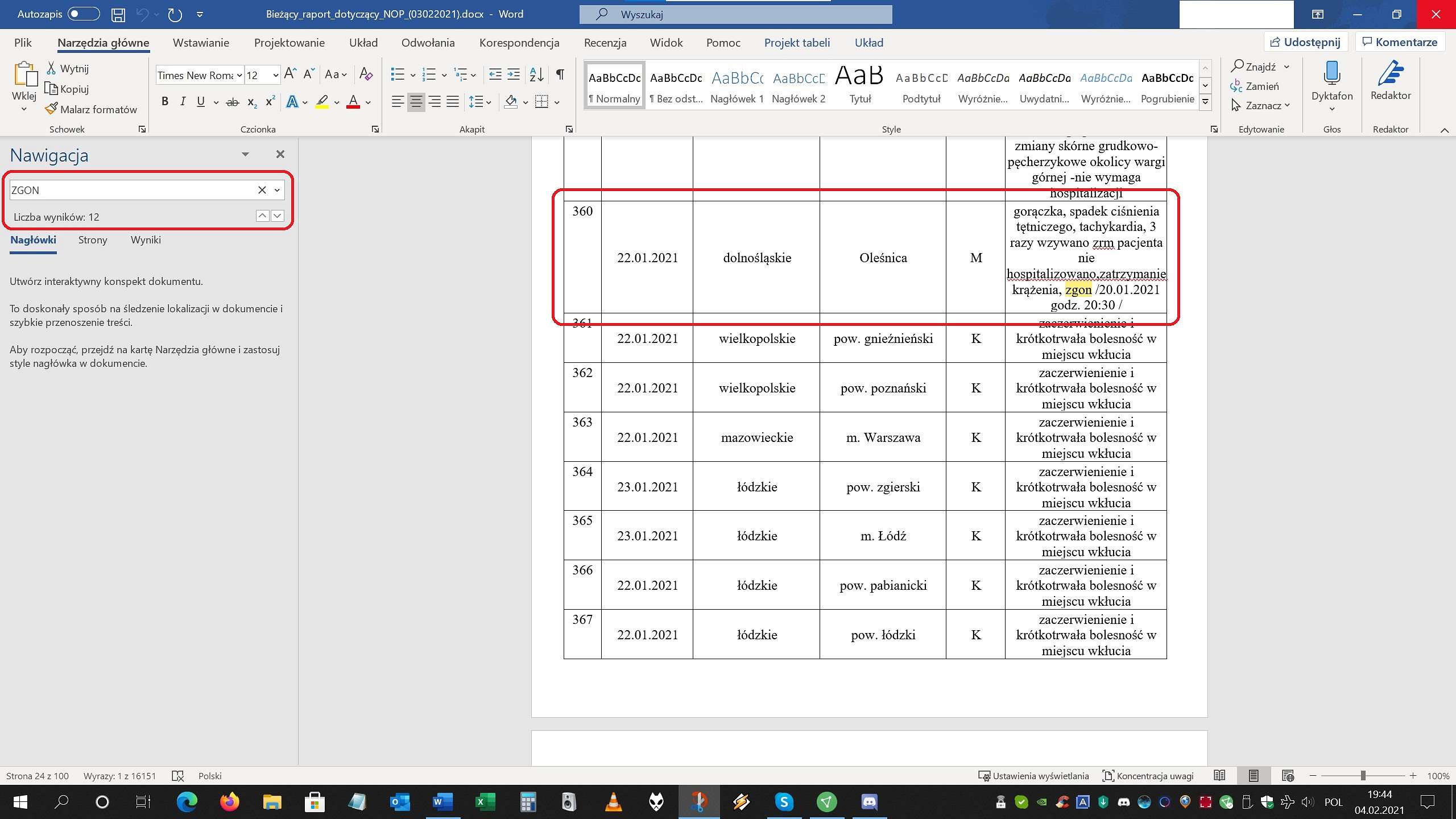Increase font size icon
Image resolution: width=1456 pixels, height=819 pixels.
click(289, 74)
